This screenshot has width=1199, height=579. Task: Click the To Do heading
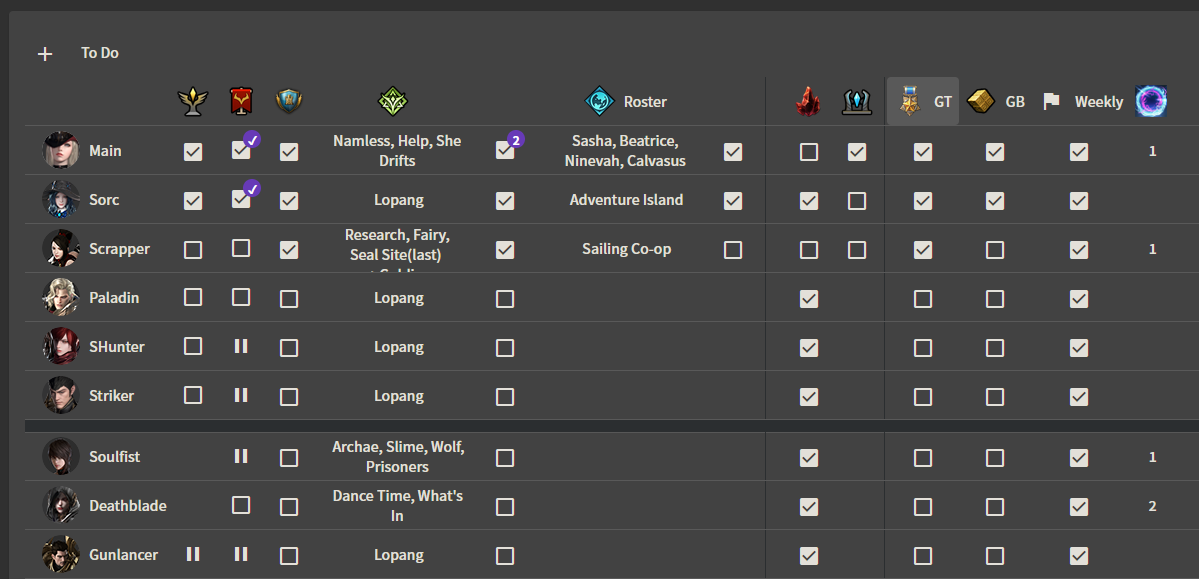click(100, 53)
